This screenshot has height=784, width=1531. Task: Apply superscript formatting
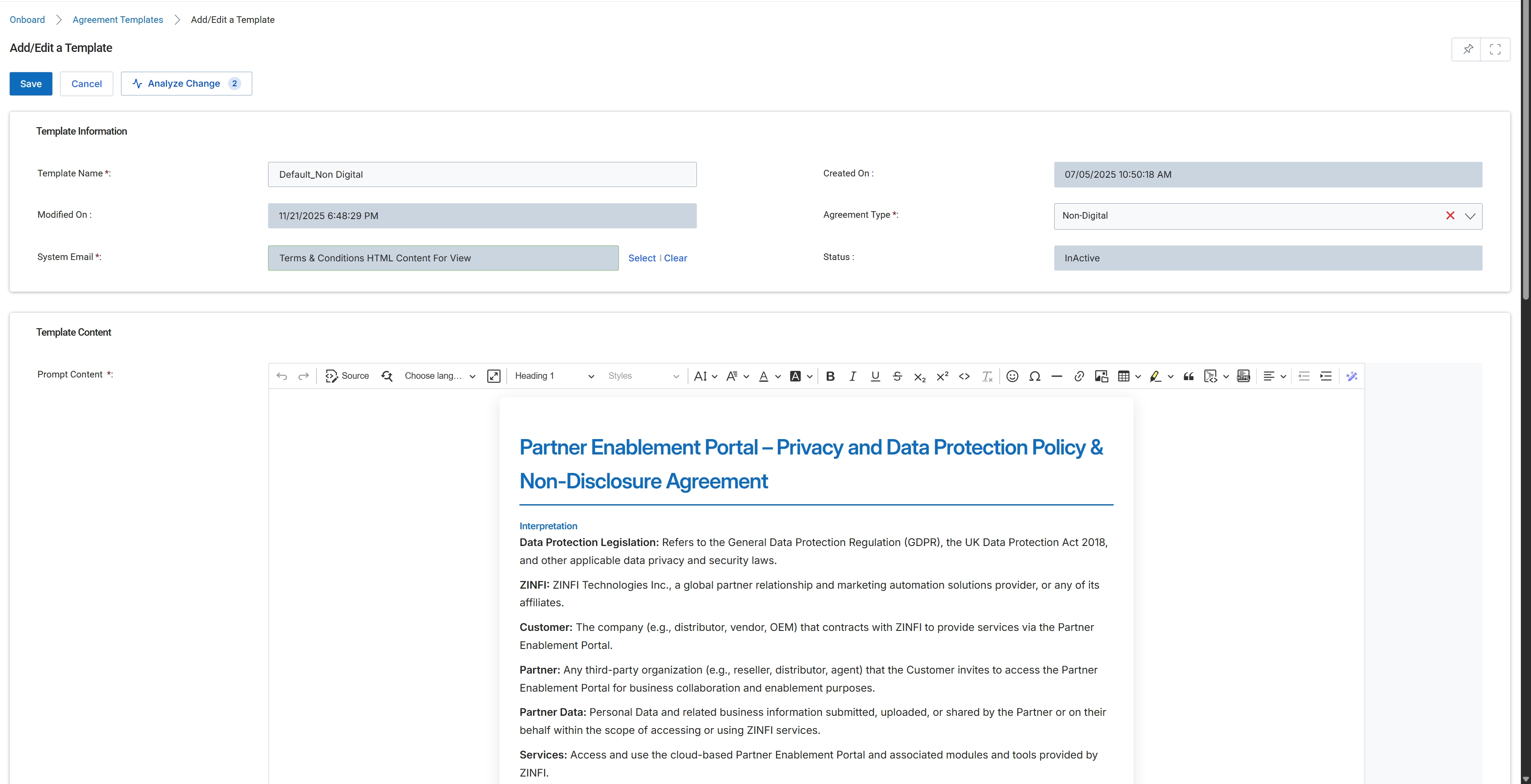click(x=942, y=376)
